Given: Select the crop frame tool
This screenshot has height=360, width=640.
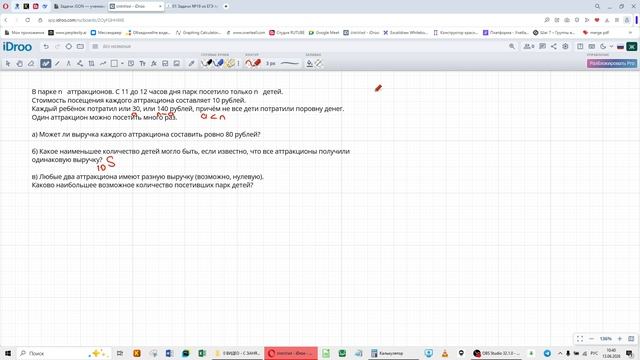Looking at the screenshot, I should (91, 63).
